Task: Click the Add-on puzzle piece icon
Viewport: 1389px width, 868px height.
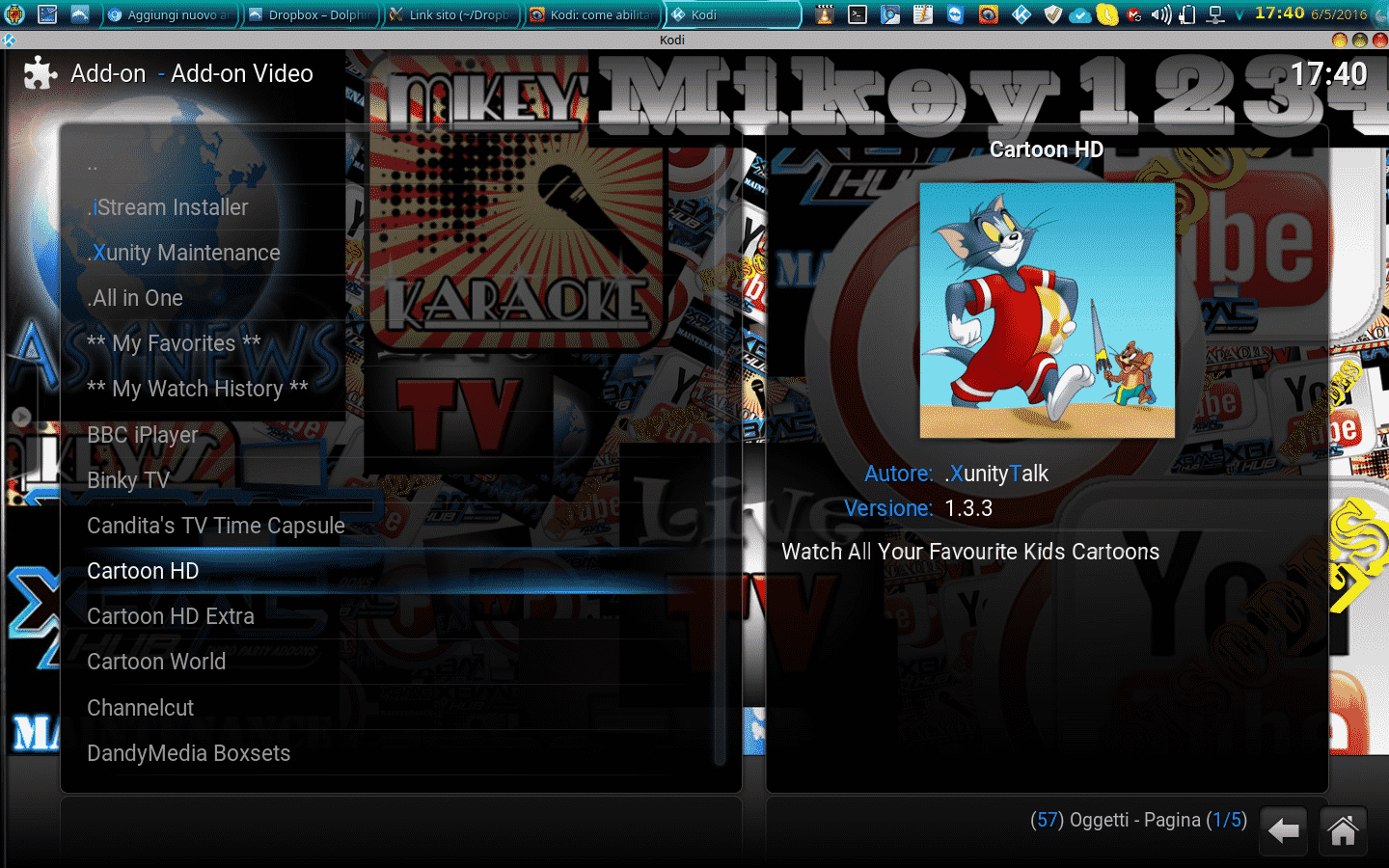Action: point(40,73)
